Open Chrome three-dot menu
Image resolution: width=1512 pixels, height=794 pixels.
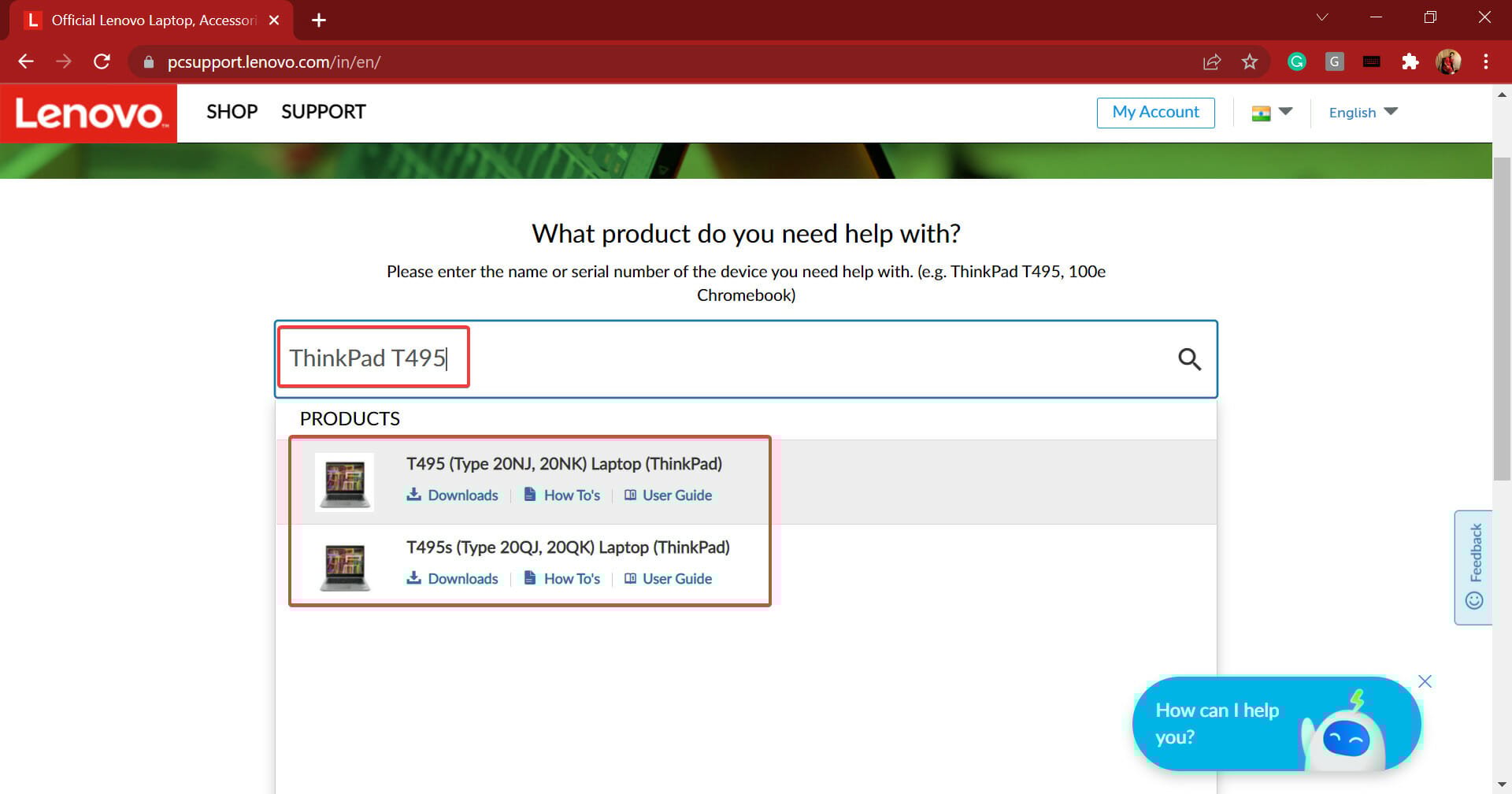pyautogui.click(x=1486, y=61)
